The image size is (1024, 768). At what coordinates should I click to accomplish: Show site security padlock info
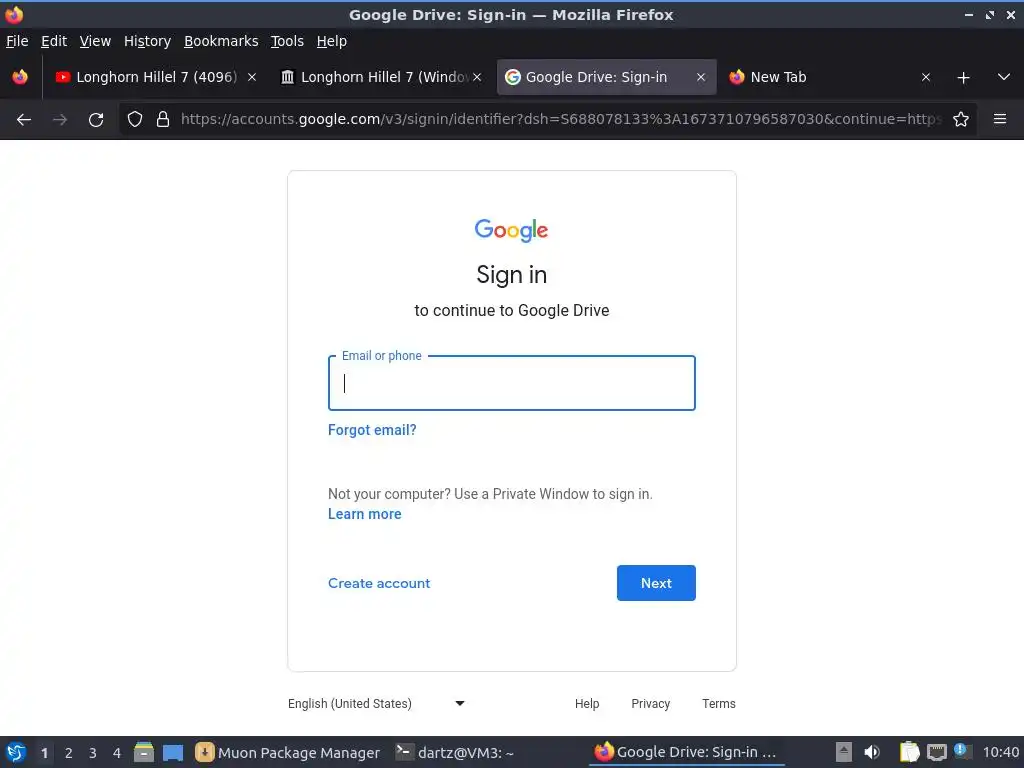163,120
